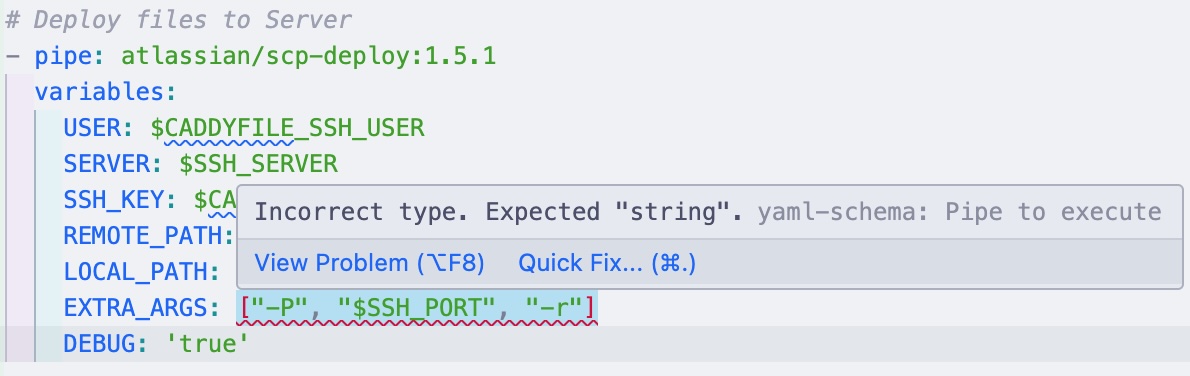This screenshot has width=1190, height=376.
Task: Click the EXTRA_ARGS array value
Action: click(x=417, y=308)
